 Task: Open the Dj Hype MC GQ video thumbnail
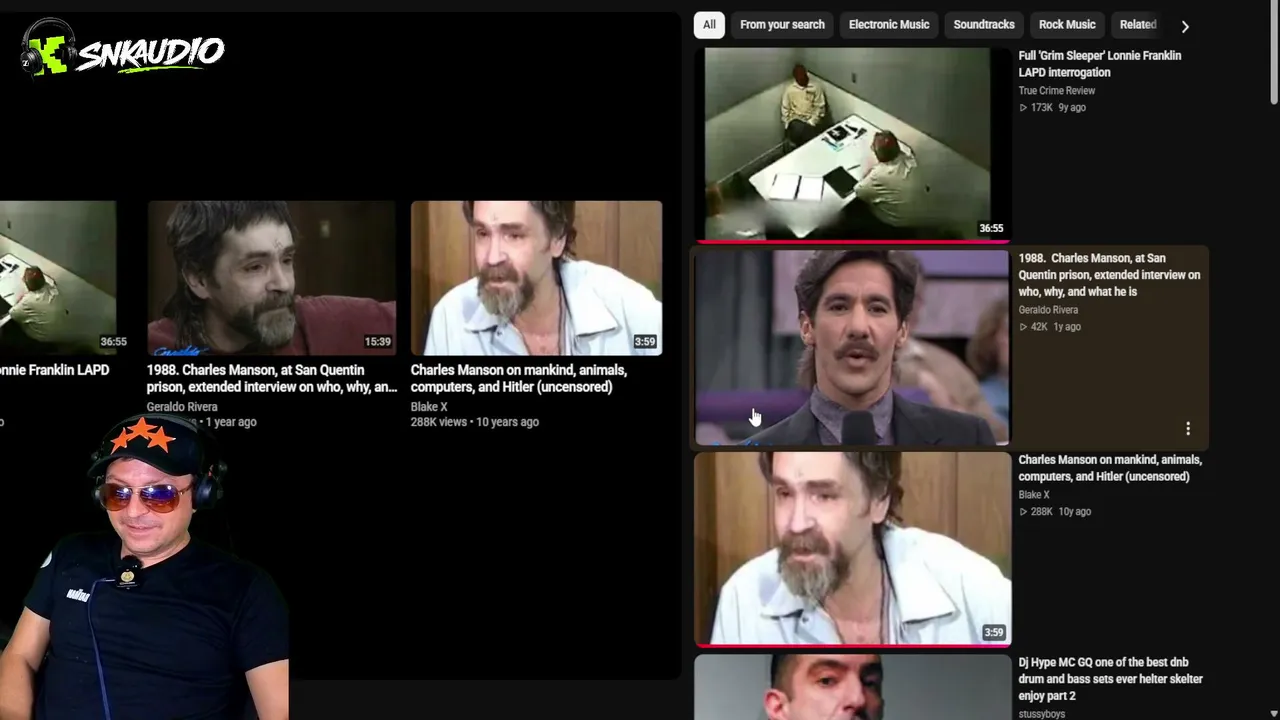pos(853,687)
